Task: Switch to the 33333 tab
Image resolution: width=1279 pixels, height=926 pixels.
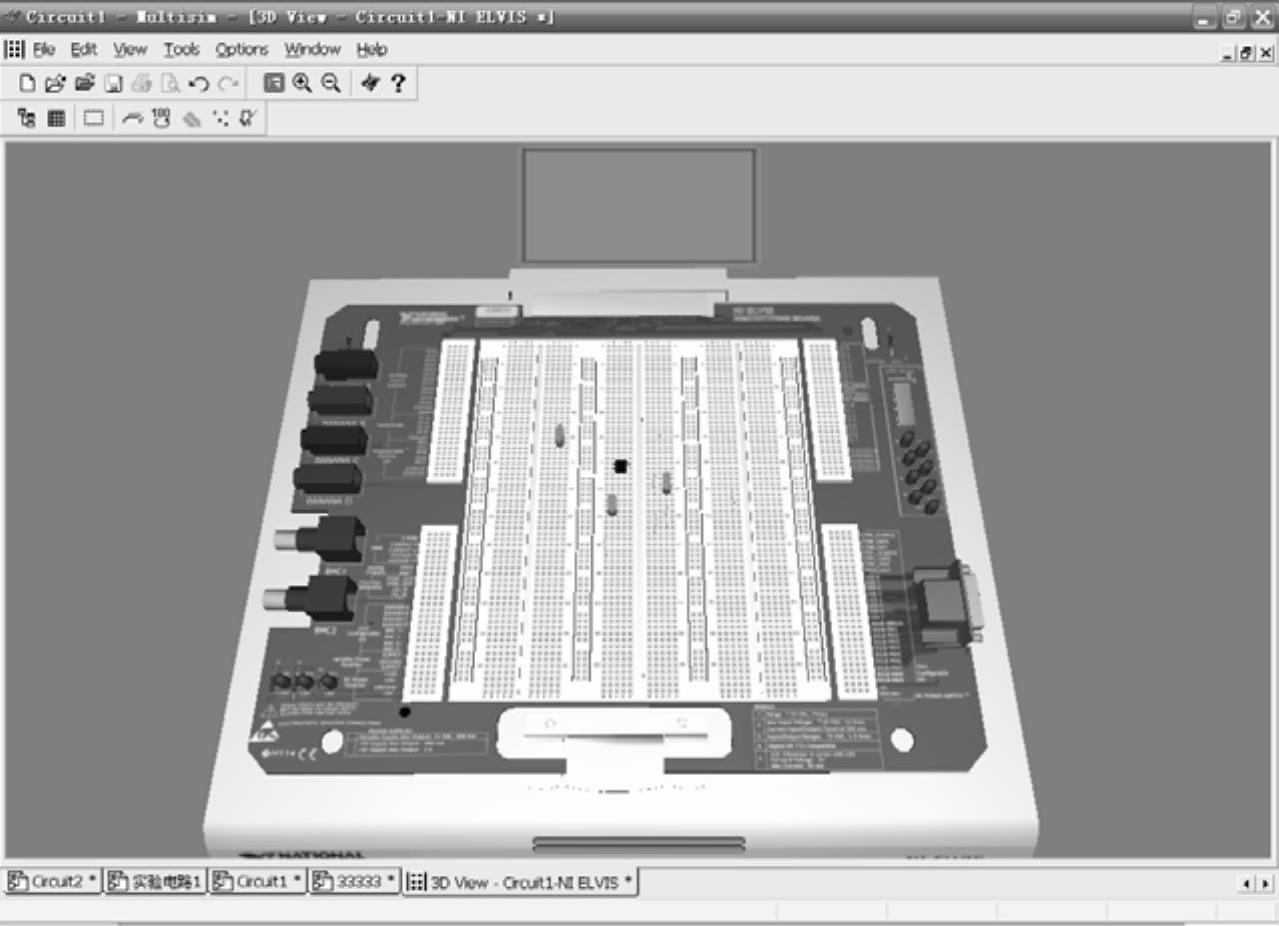Action: [x=355, y=882]
